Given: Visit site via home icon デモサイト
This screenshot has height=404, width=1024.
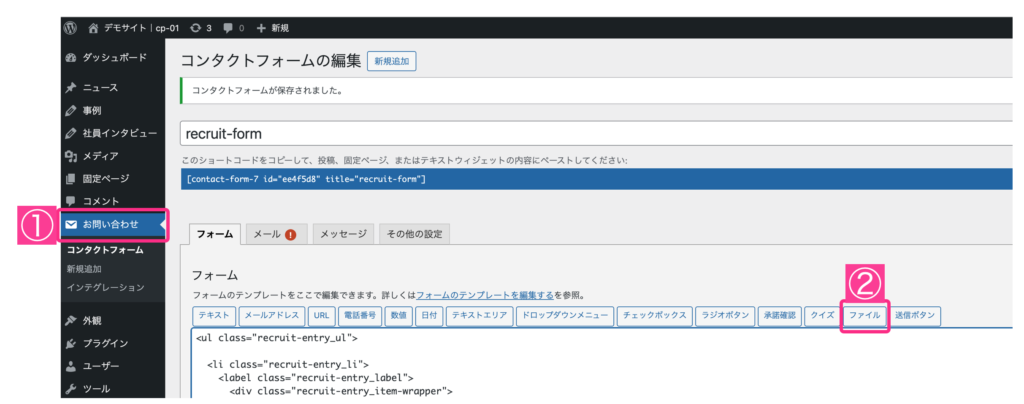Looking at the screenshot, I should pos(133,28).
